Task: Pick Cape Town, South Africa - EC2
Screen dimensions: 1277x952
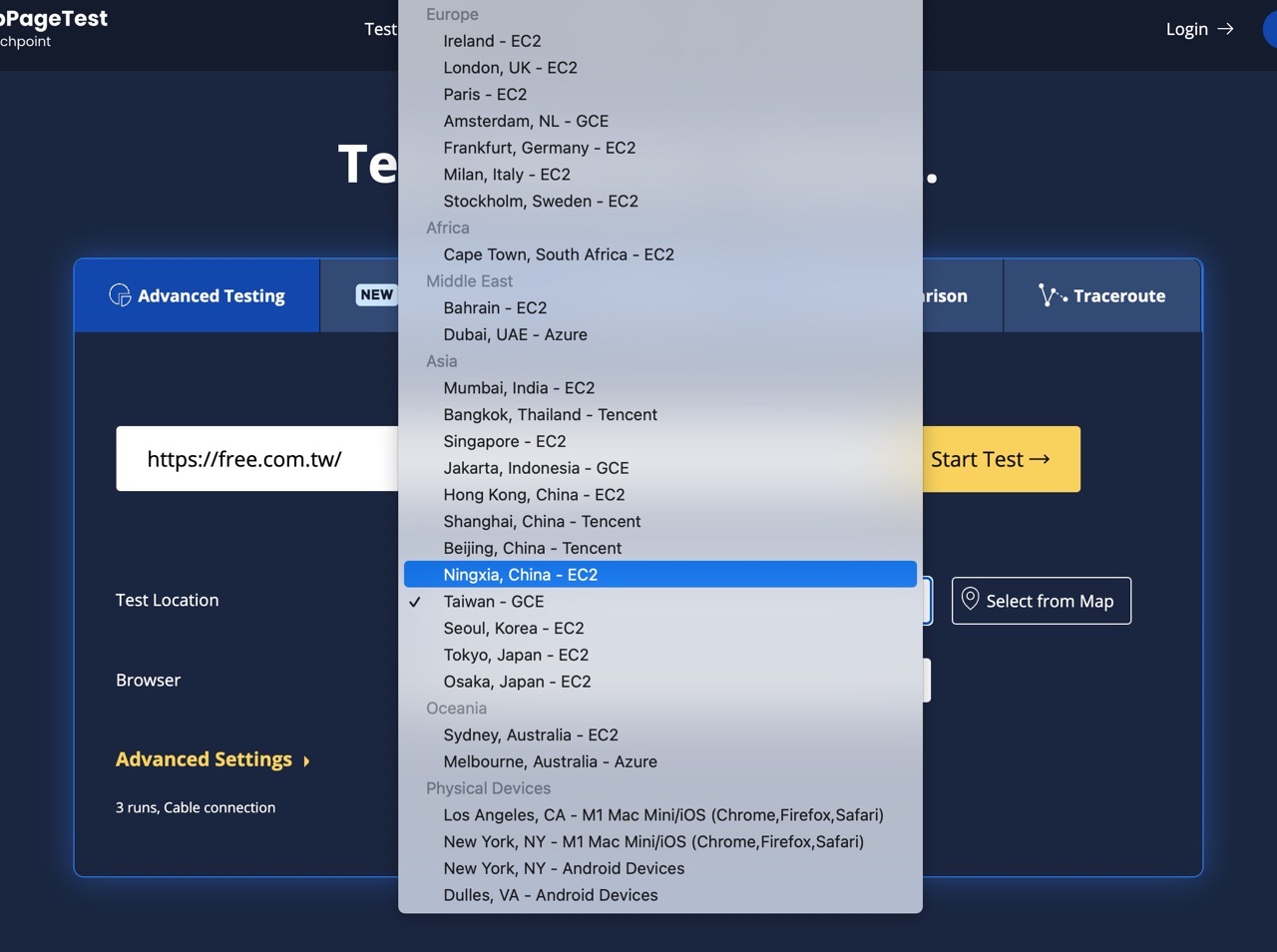Action: click(x=660, y=254)
